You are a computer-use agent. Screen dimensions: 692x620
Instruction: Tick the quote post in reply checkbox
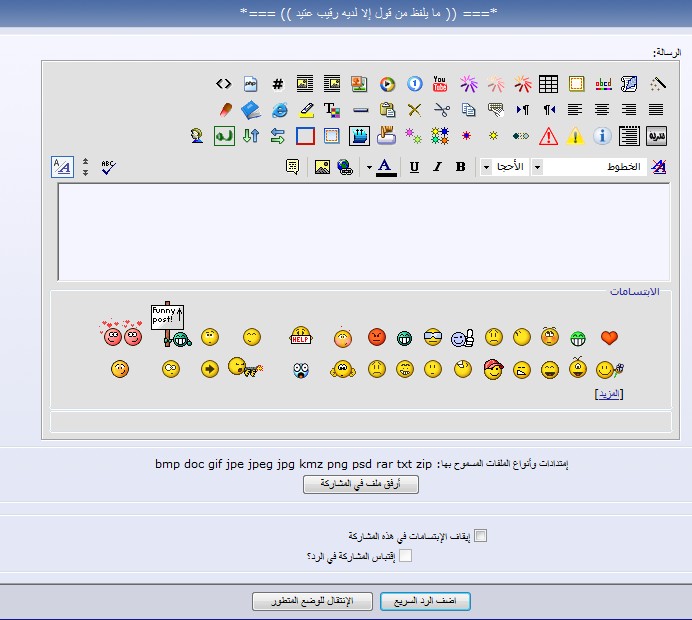click(405, 555)
